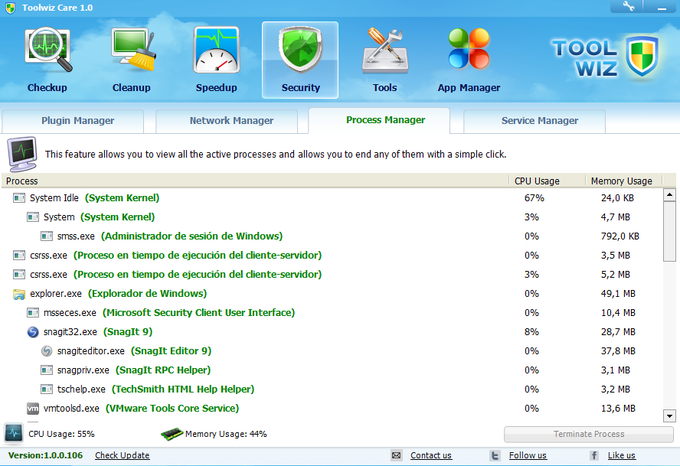Click the Twitter Follow us icon
Image resolution: width=680 pixels, height=466 pixels.
[495, 455]
